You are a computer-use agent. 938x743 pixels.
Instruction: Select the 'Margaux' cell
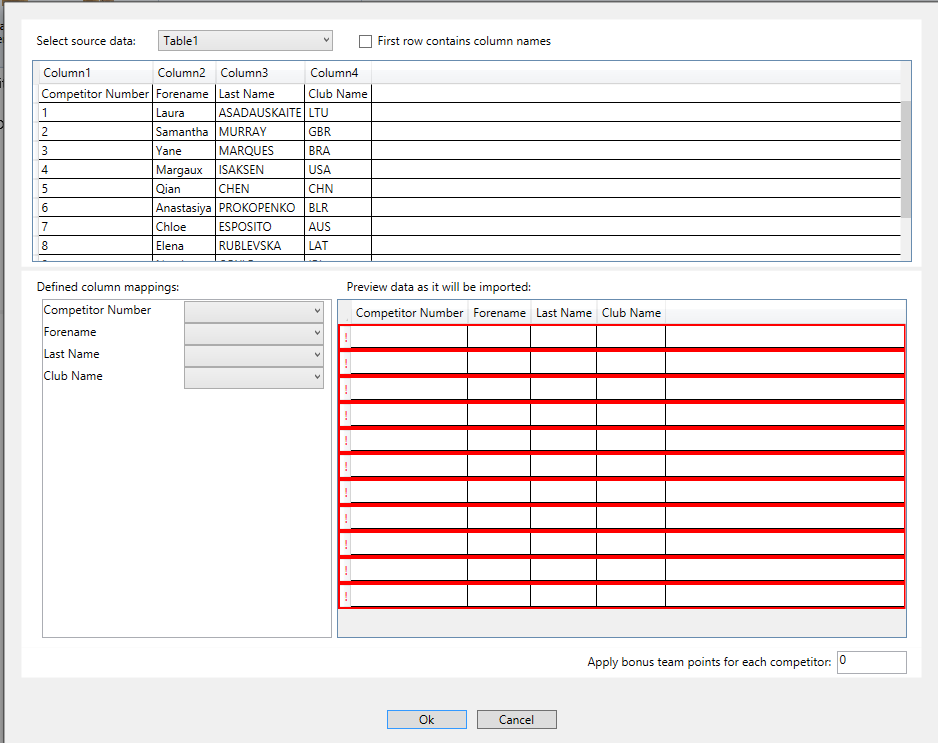pos(184,170)
